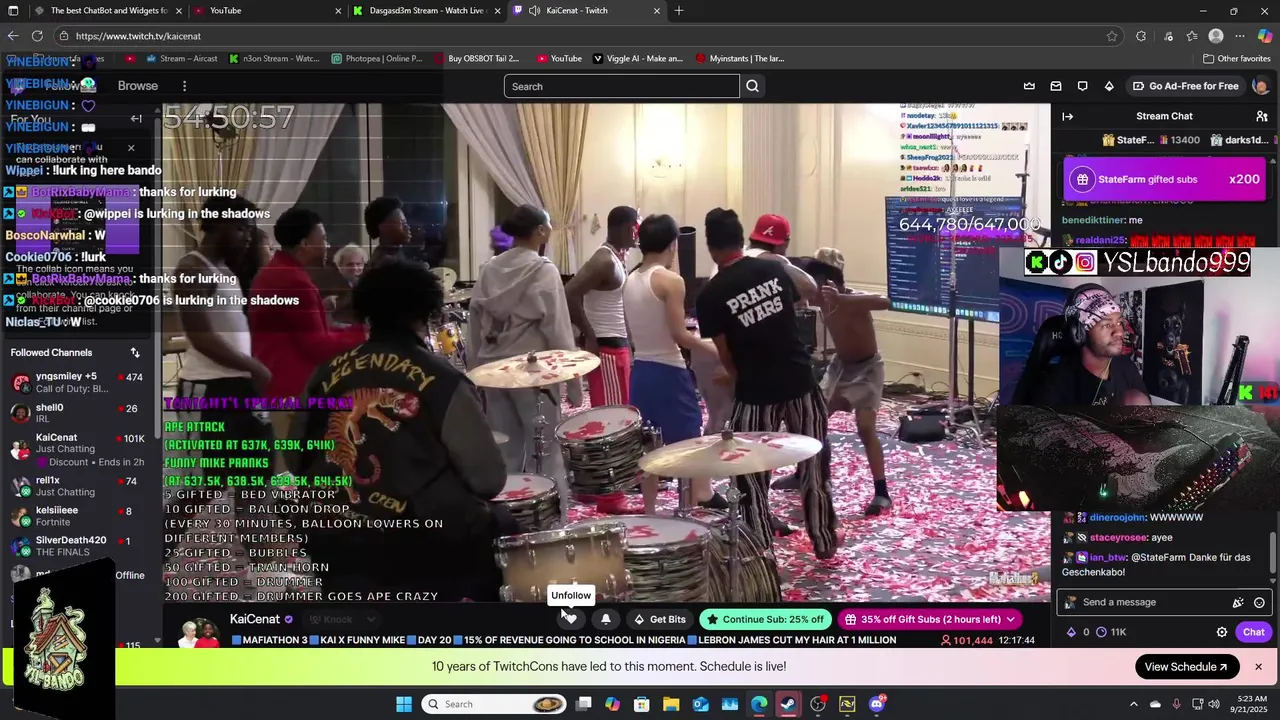Switch to the best ChatBot and Widgets tab

(x=108, y=10)
